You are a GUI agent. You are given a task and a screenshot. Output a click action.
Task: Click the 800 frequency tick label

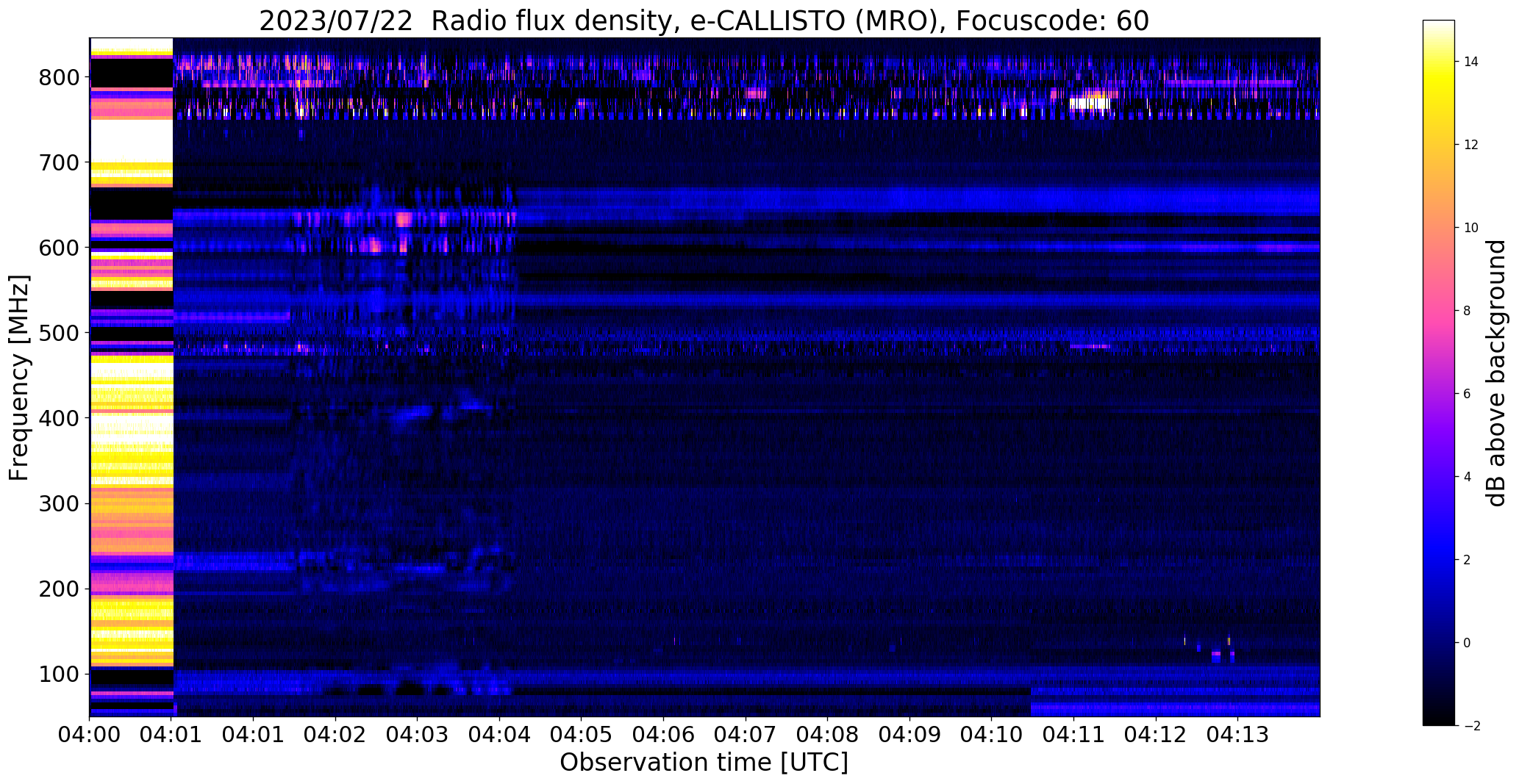tap(60, 77)
